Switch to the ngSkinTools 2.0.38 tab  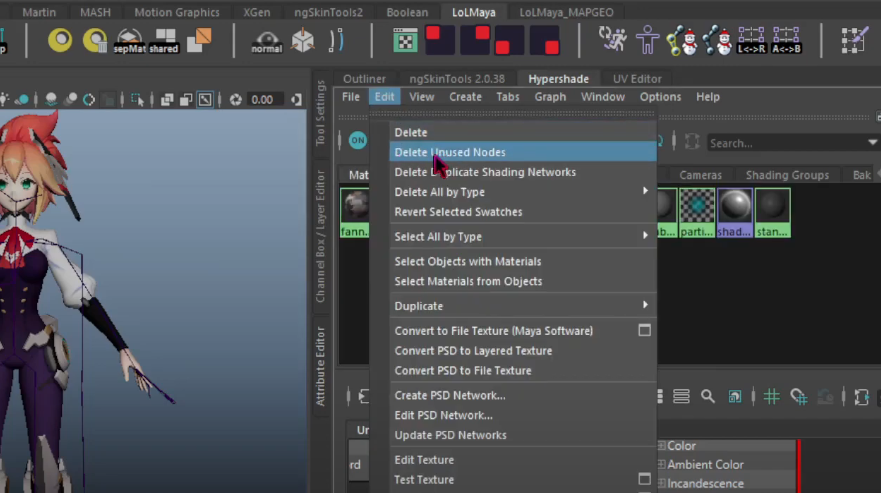(457, 79)
